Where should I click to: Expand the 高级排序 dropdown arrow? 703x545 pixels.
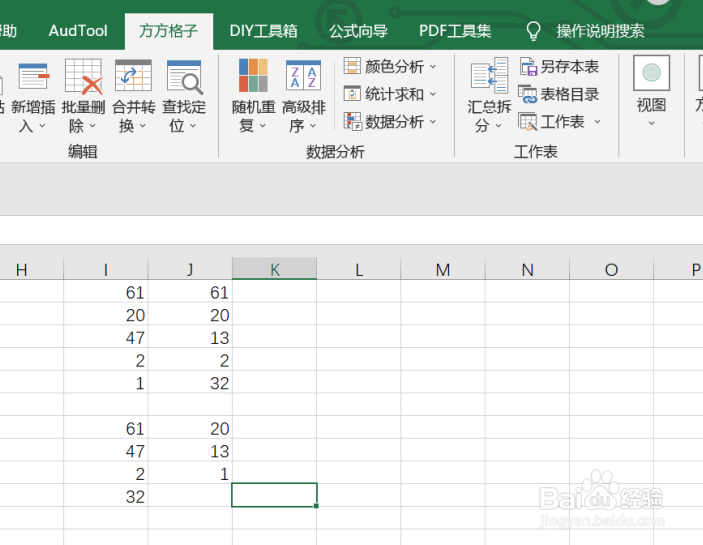tap(312, 126)
